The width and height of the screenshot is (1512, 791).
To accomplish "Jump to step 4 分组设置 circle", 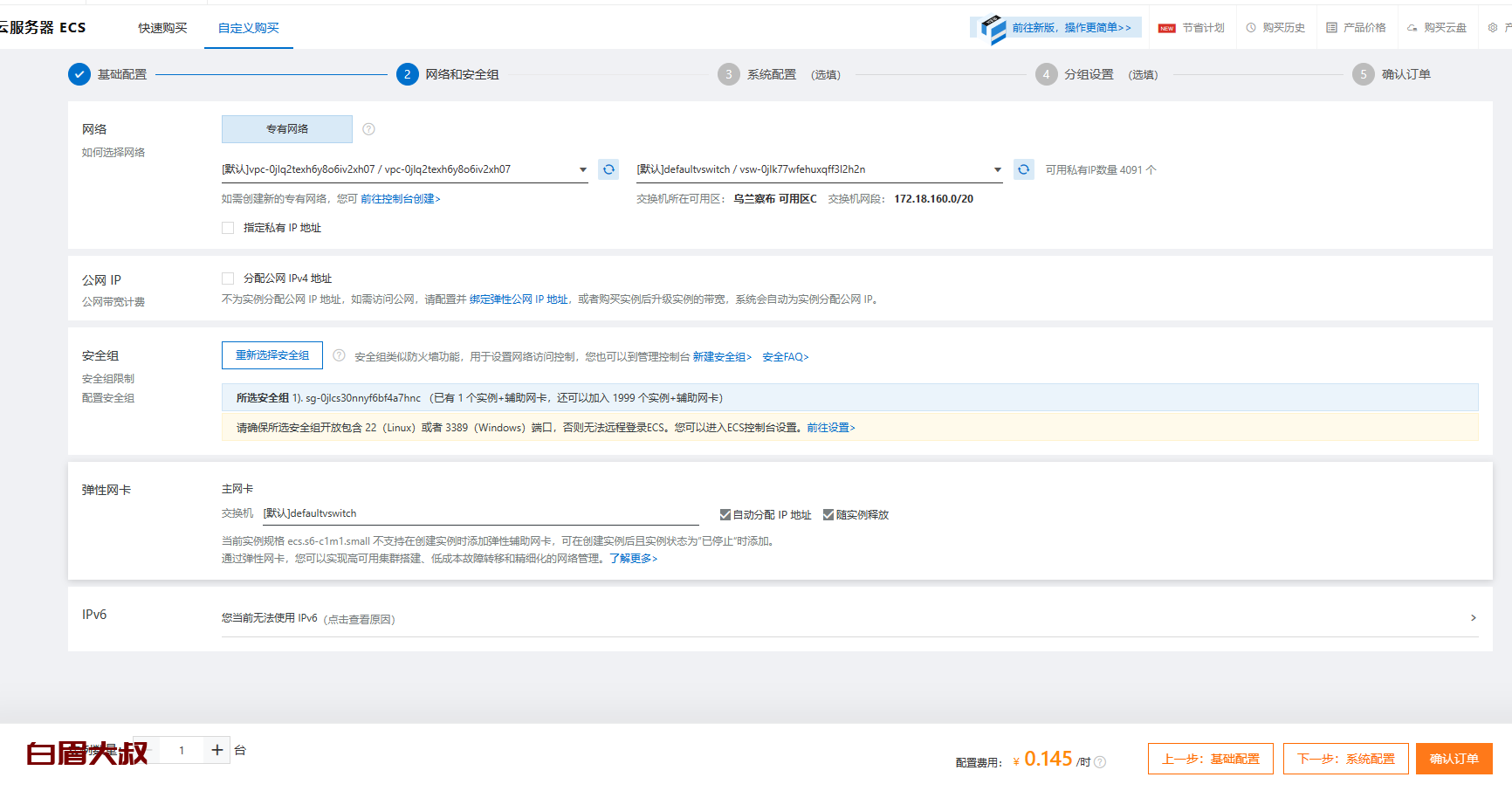I will [1046, 74].
